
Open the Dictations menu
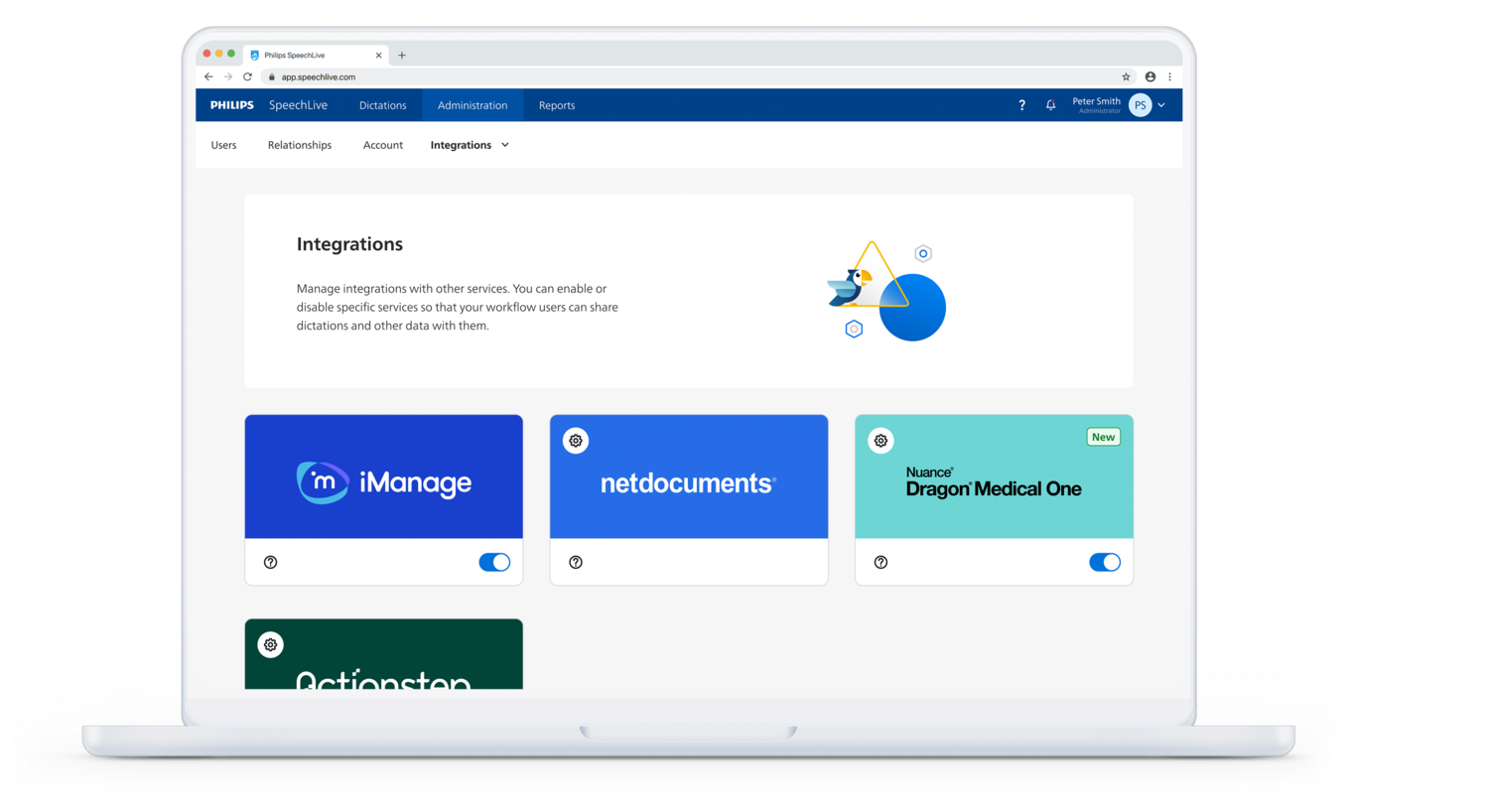pyautogui.click(x=382, y=105)
